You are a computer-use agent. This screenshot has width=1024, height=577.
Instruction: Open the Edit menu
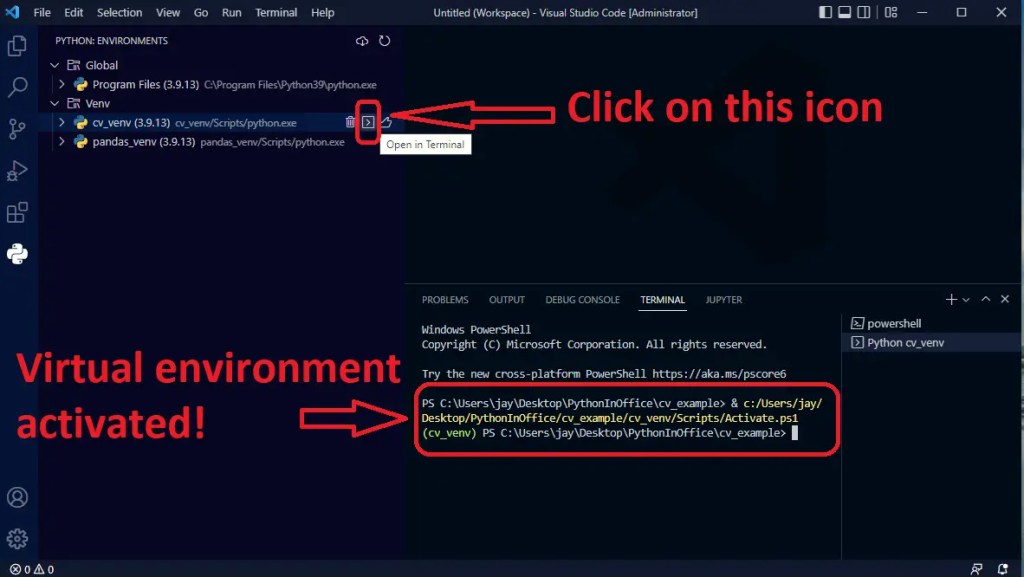tap(73, 12)
